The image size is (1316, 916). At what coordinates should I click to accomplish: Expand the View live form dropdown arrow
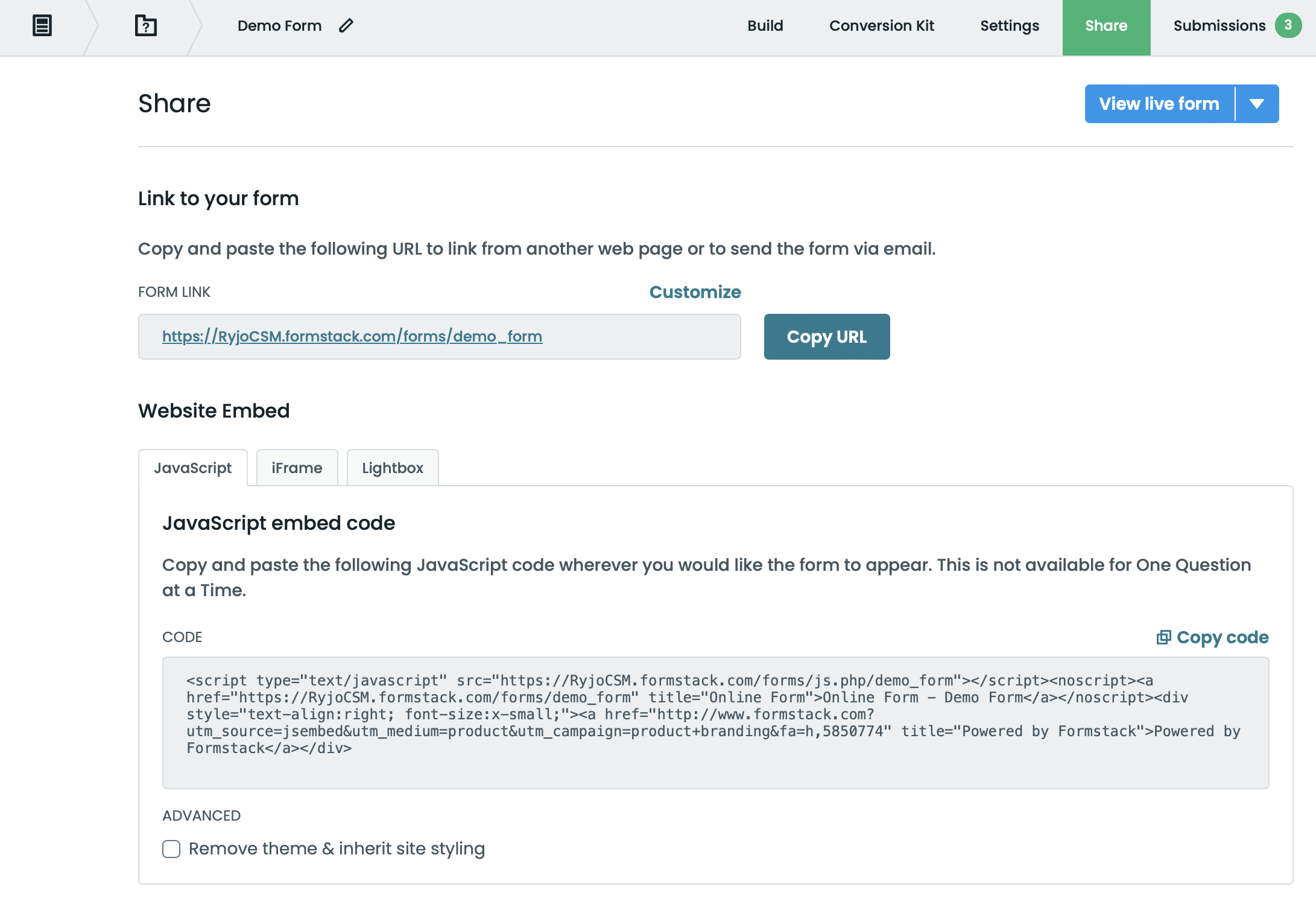coord(1257,104)
